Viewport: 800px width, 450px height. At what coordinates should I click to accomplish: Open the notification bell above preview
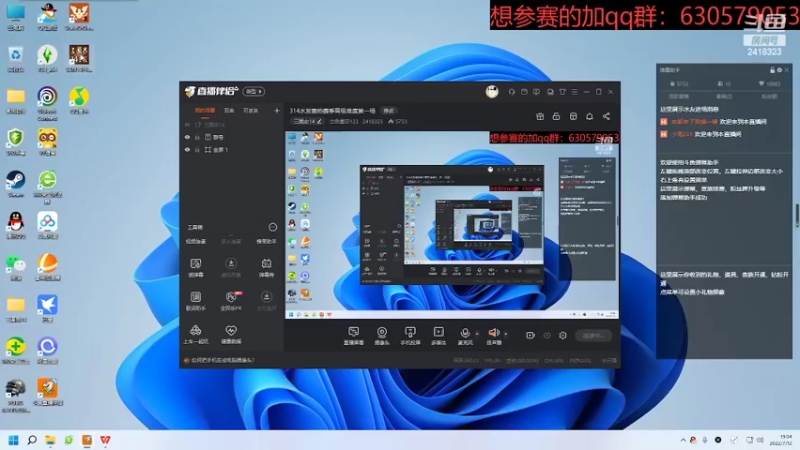[x=589, y=116]
